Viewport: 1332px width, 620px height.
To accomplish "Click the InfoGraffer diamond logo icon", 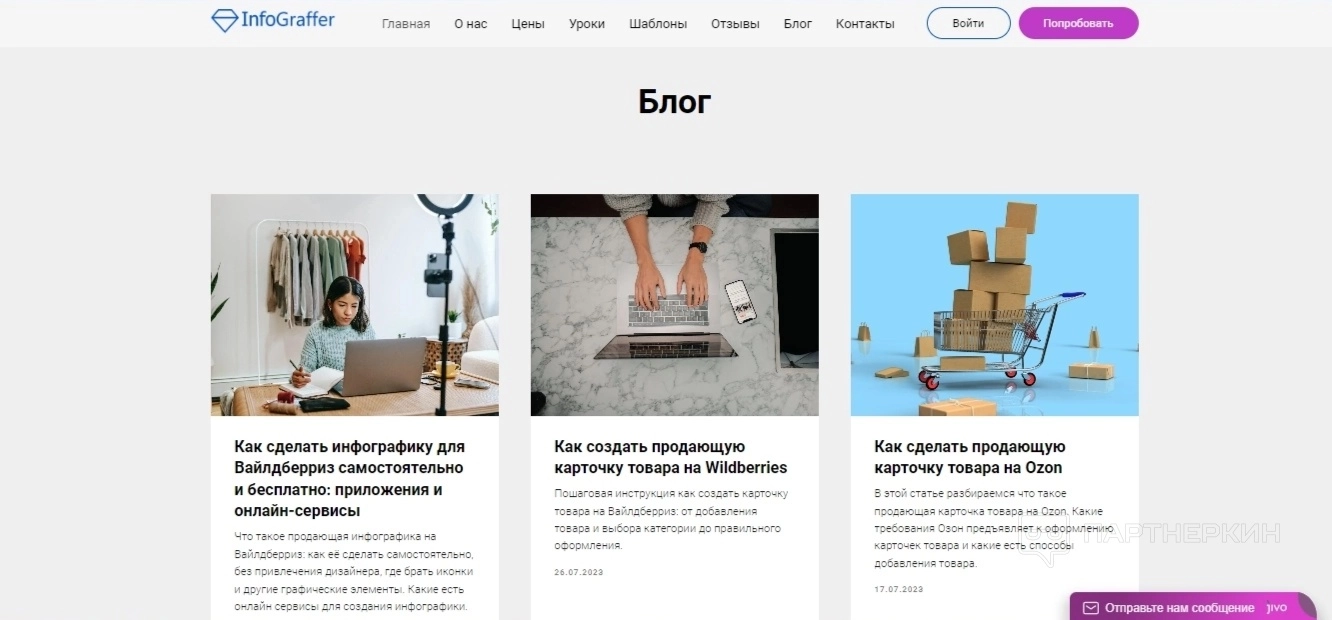I will pyautogui.click(x=224, y=20).
